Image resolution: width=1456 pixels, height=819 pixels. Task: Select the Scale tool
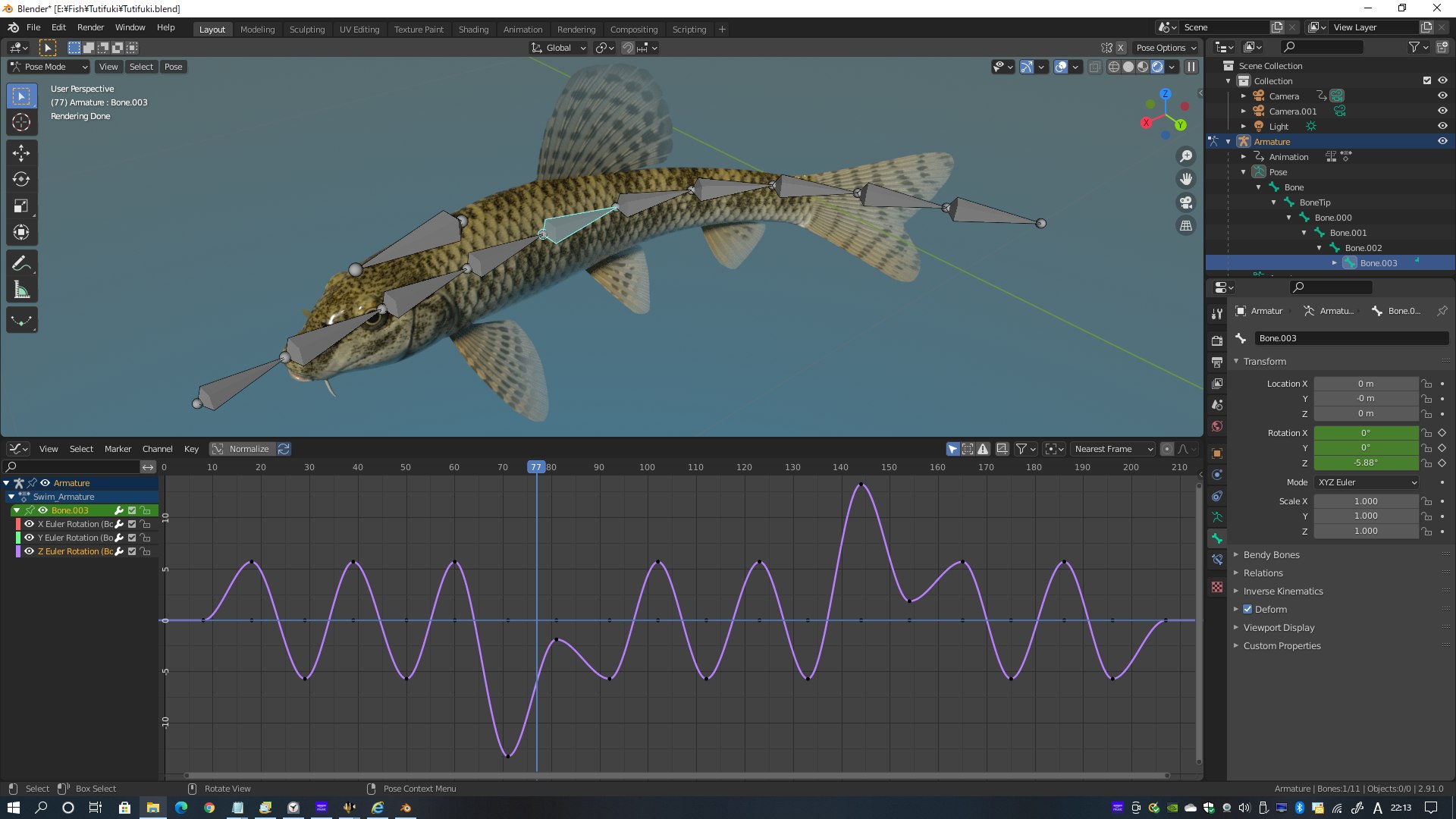coord(21,206)
